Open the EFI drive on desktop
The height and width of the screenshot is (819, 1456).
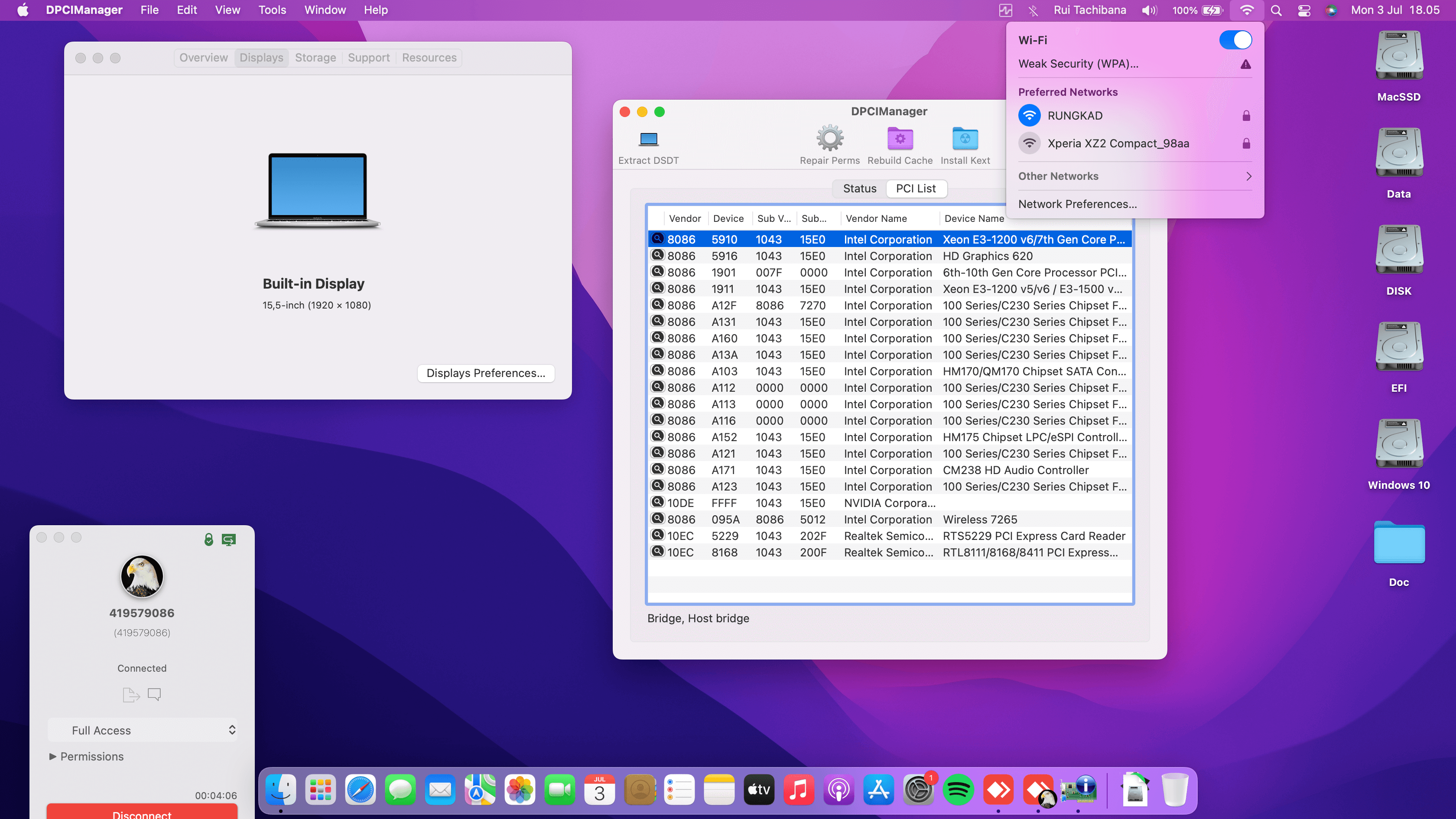click(1399, 347)
